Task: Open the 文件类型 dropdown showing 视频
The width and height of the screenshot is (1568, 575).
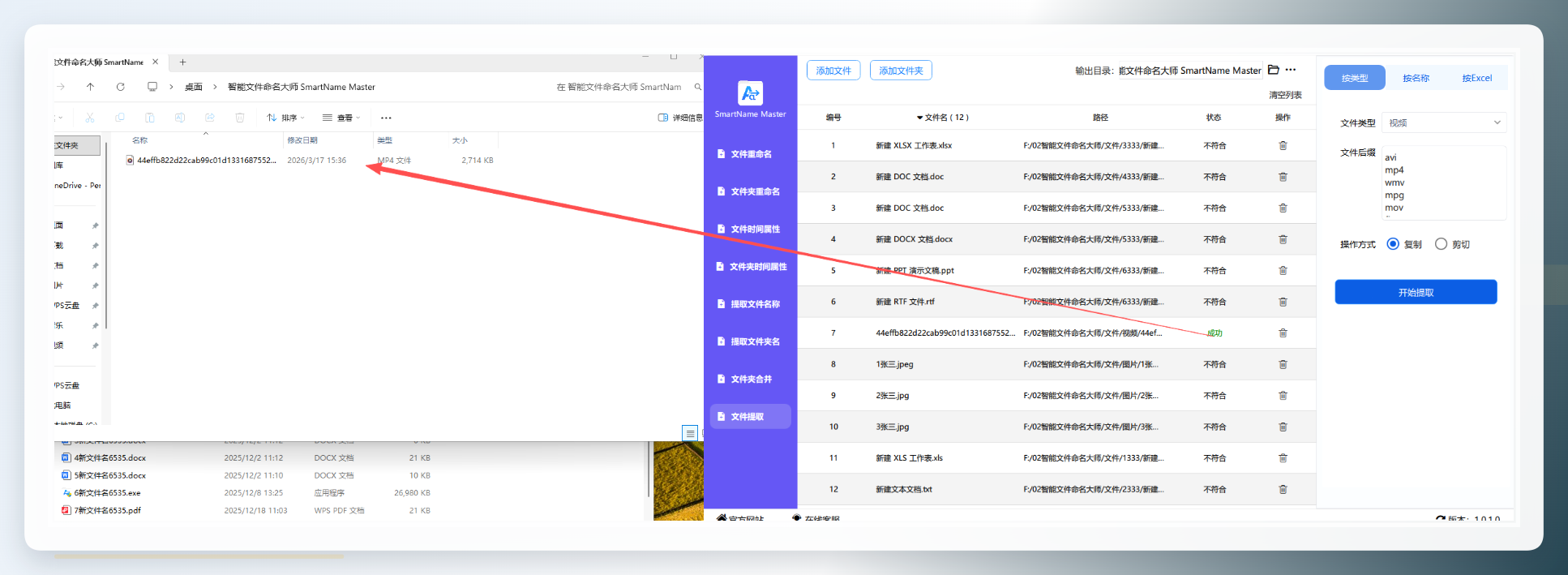Action: click(x=1444, y=122)
